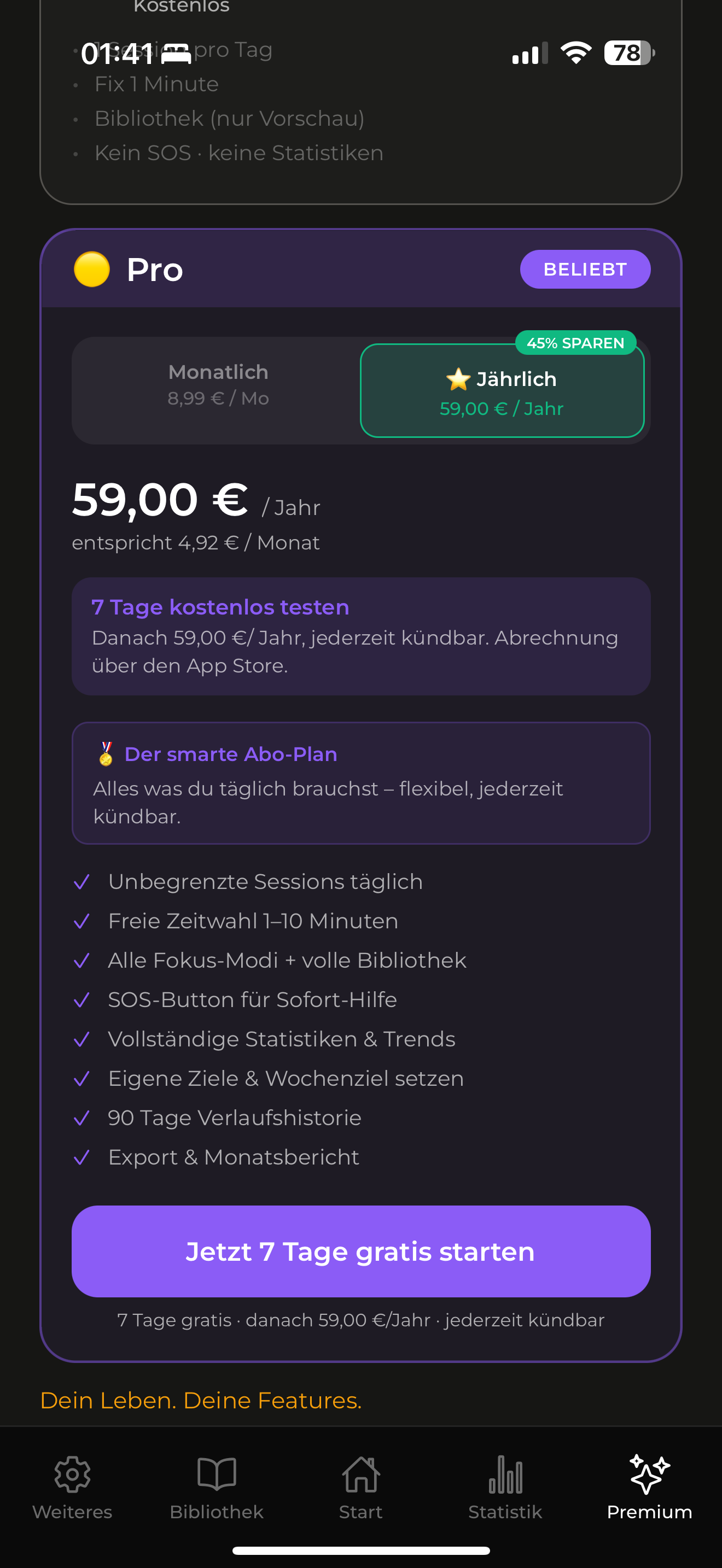Tap the yellow Pro circle icon

92,269
